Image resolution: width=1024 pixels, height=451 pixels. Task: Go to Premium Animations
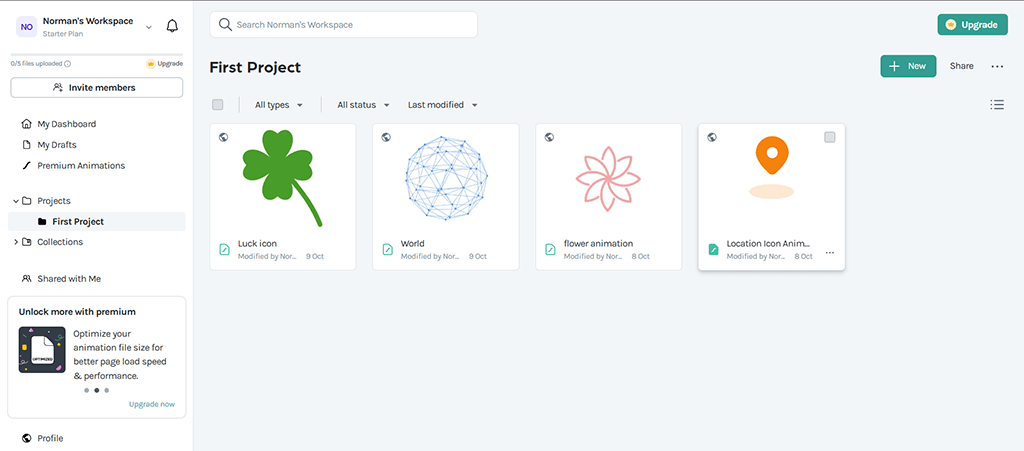[x=80, y=165]
